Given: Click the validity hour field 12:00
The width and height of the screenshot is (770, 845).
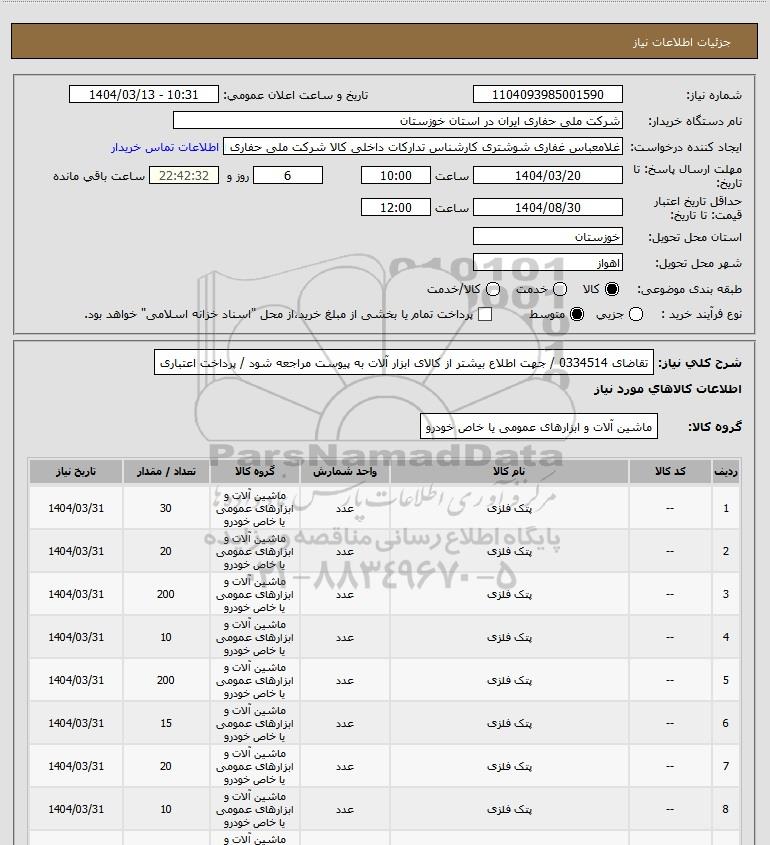Looking at the screenshot, I should pyautogui.click(x=396, y=207).
